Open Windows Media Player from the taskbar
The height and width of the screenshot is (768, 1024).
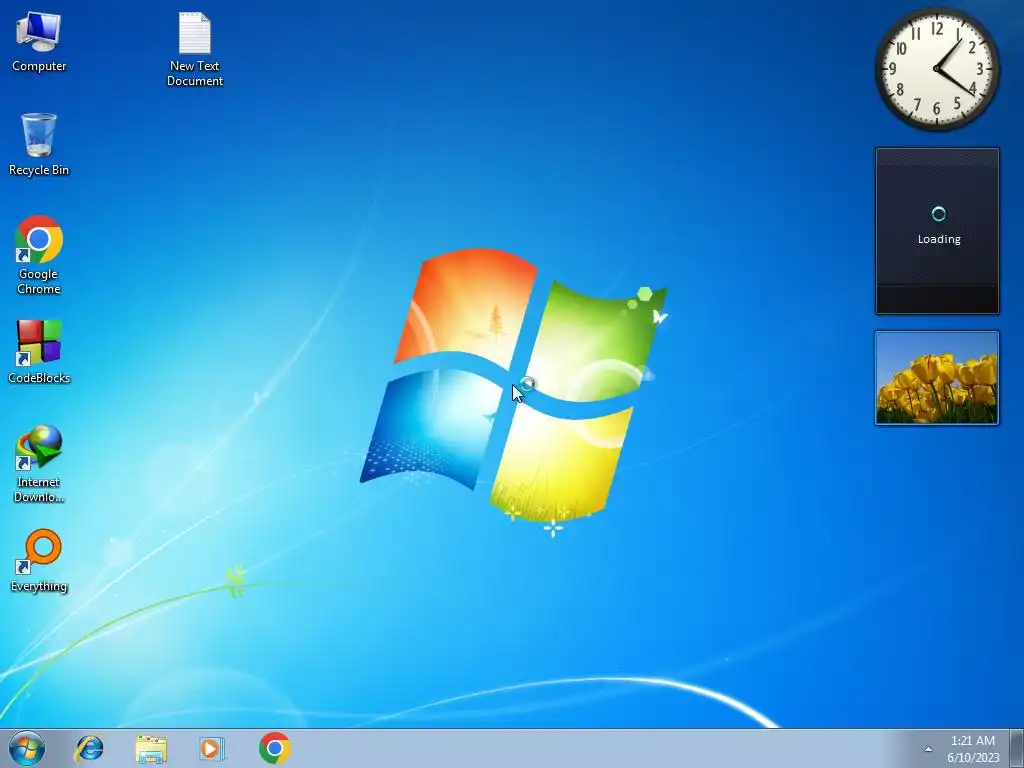(x=212, y=748)
